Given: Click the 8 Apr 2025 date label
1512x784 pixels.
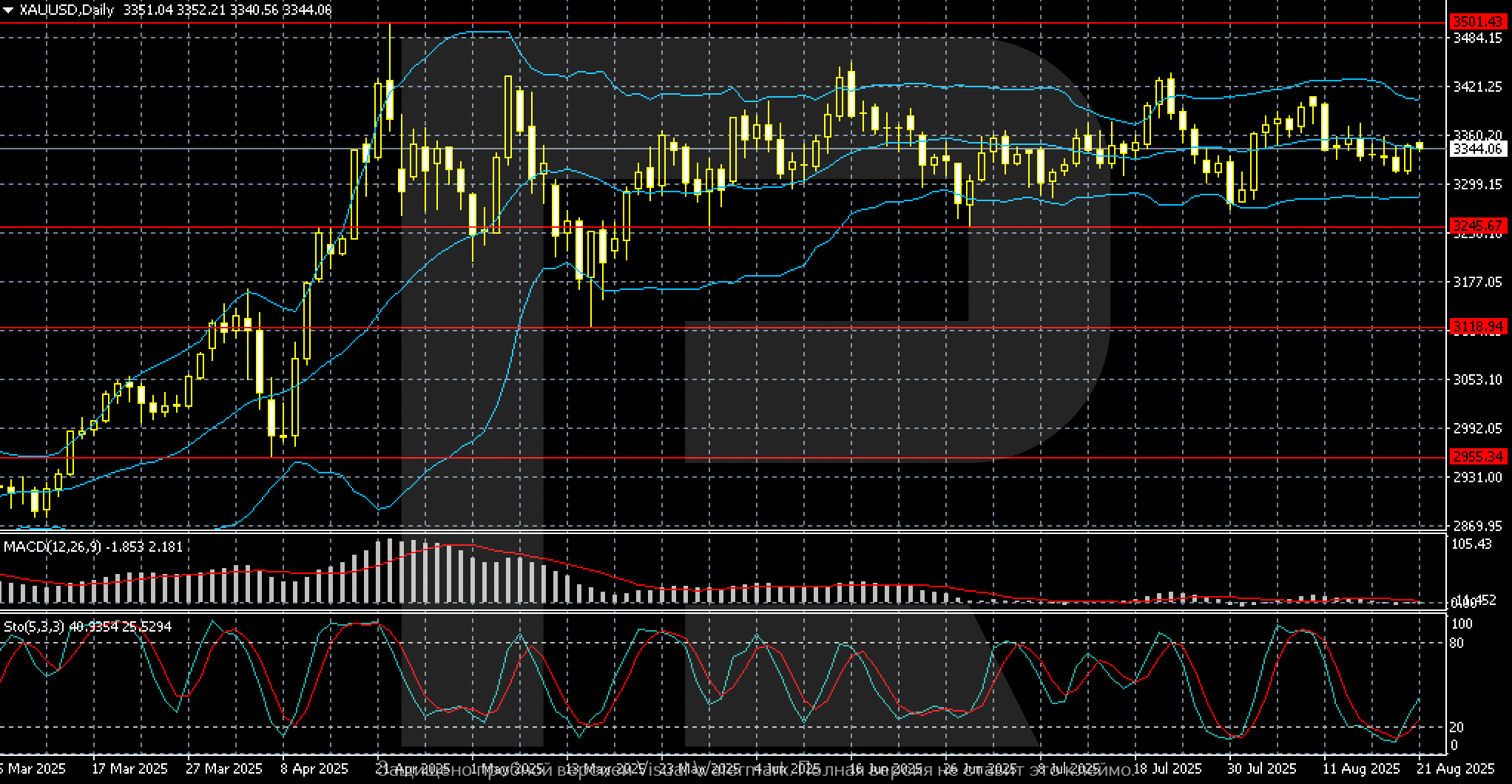Looking at the screenshot, I should pyautogui.click(x=314, y=768).
